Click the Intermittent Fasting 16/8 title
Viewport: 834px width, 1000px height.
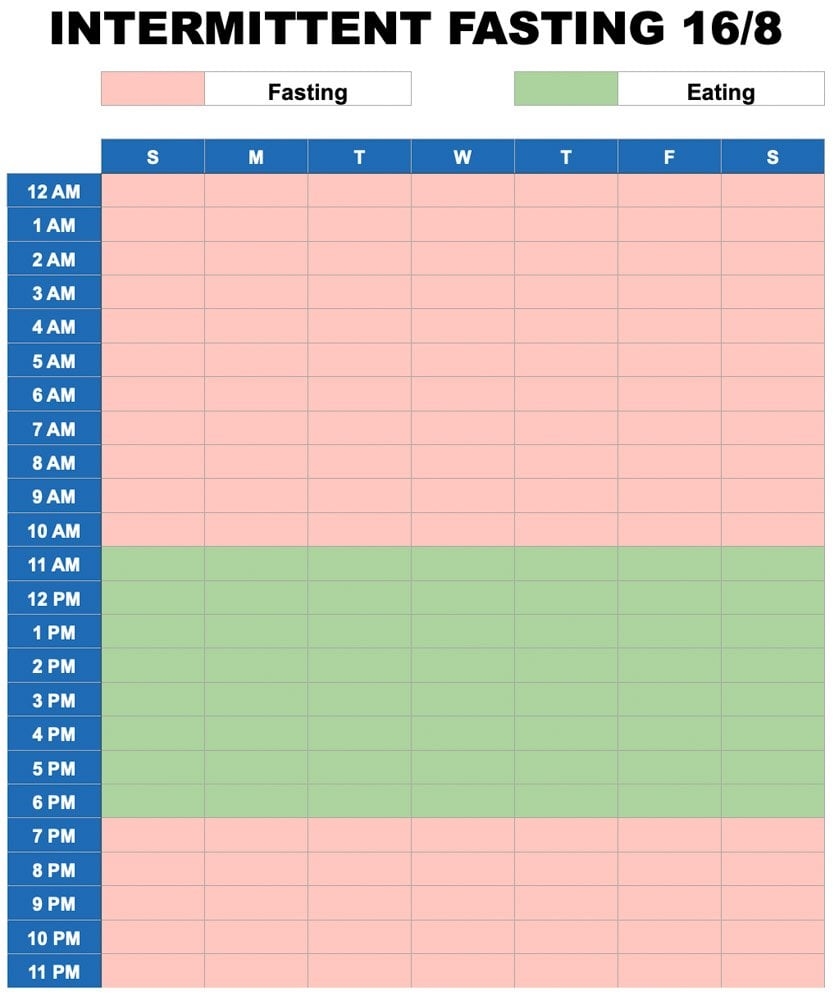pyautogui.click(x=416, y=30)
